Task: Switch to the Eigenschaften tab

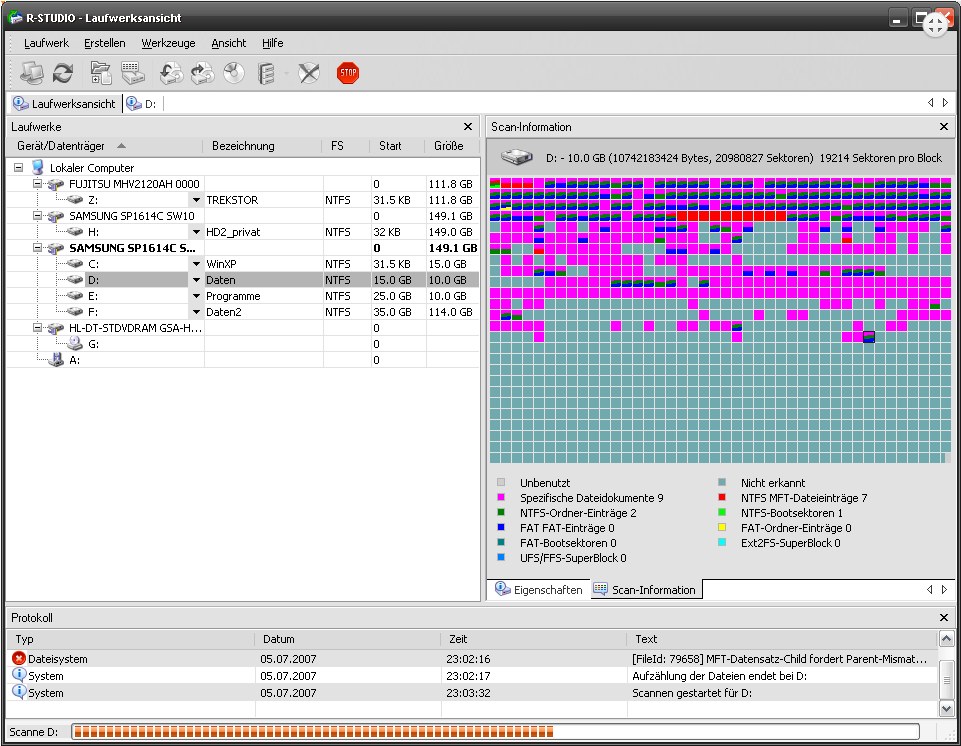Action: coord(538,590)
